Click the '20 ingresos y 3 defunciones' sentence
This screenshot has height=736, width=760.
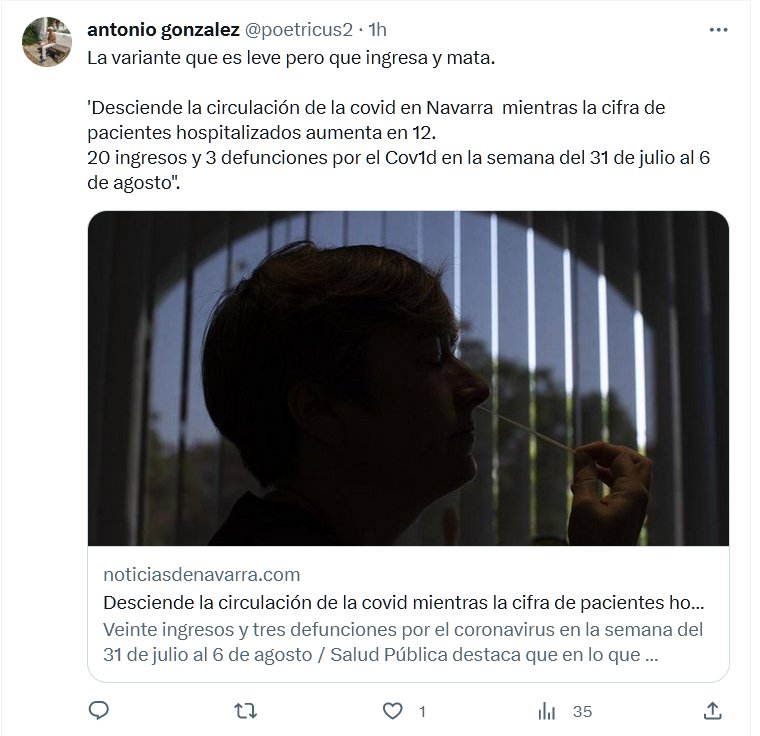tap(398, 158)
